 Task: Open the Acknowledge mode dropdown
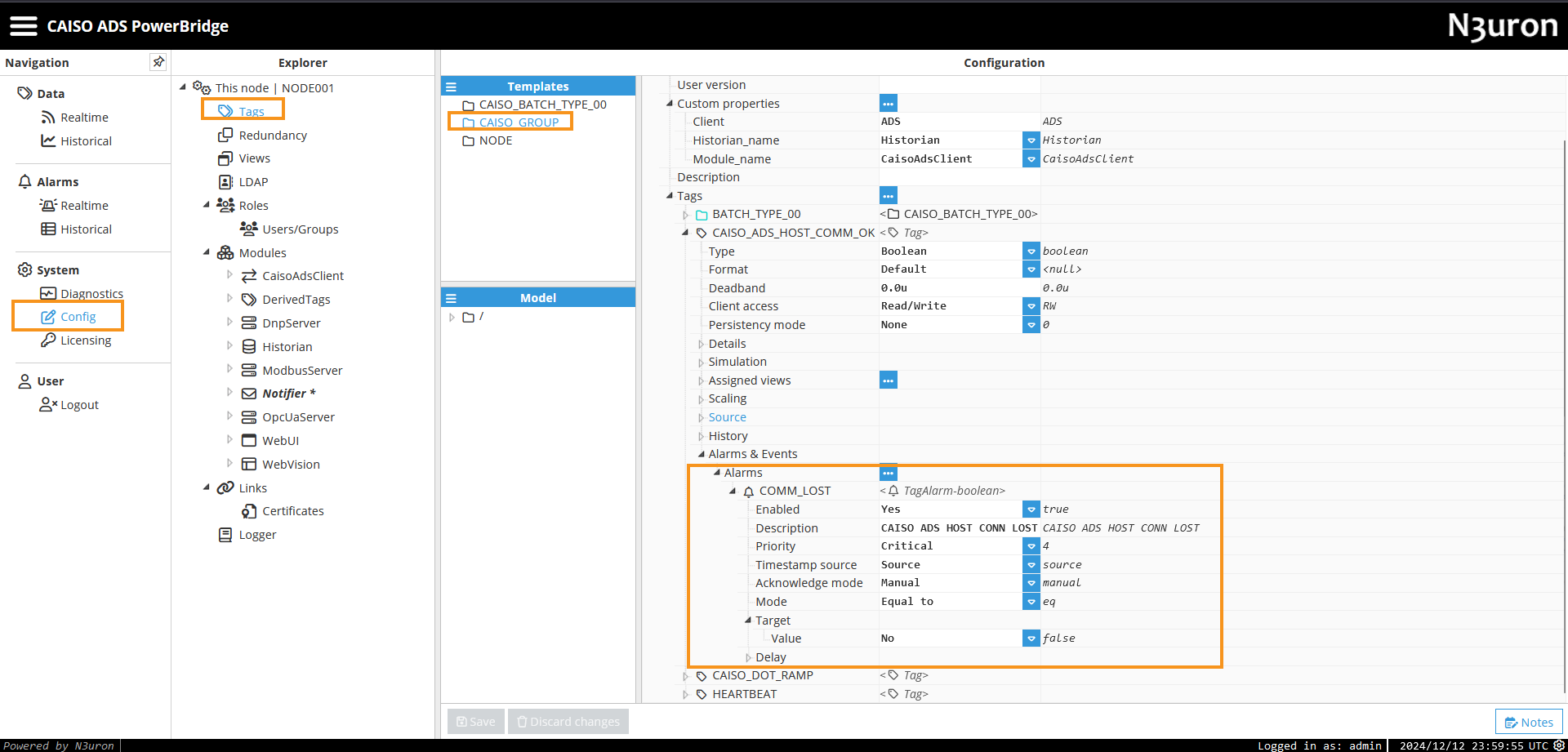[1031, 583]
